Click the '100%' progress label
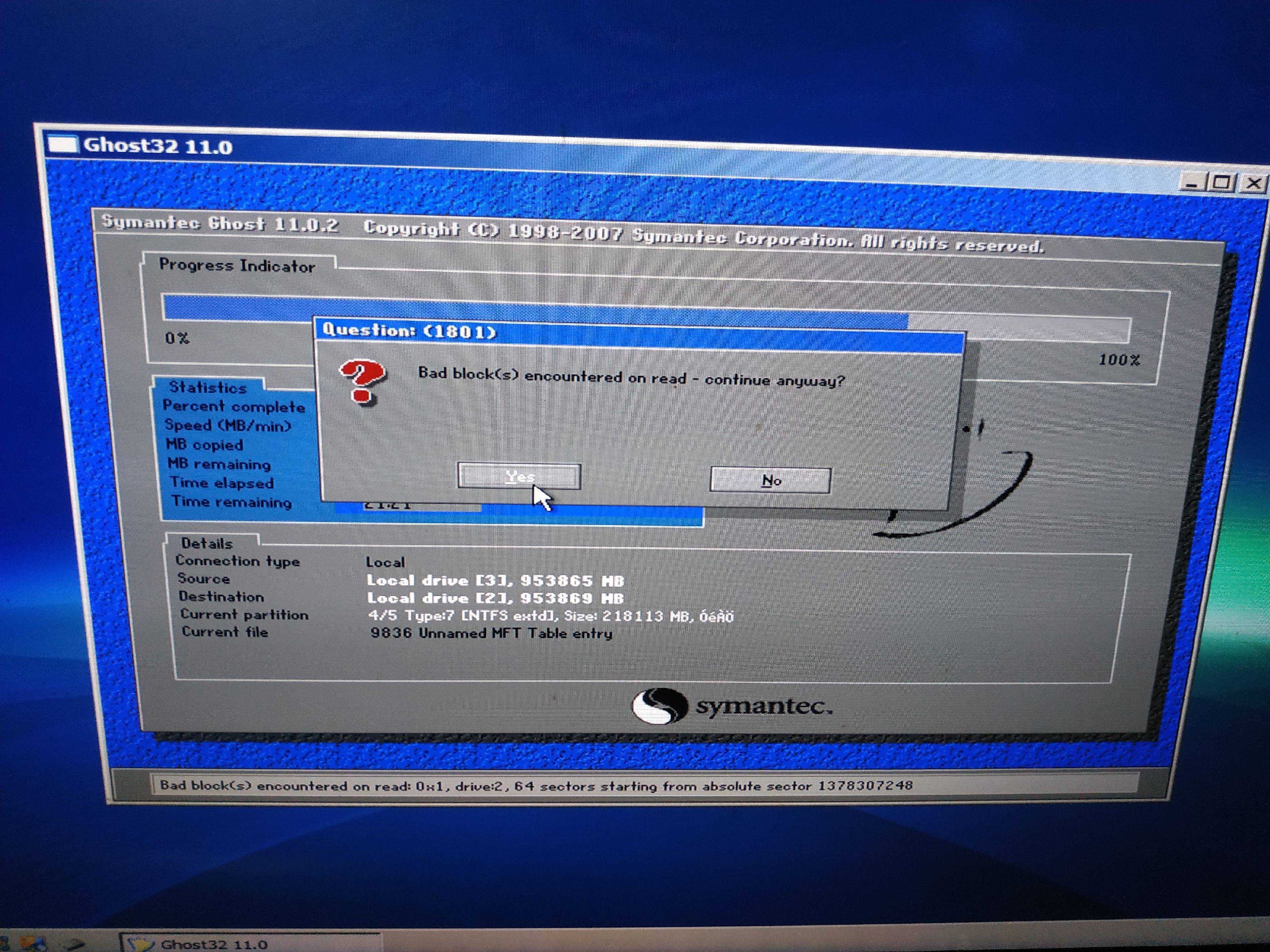 point(1119,360)
